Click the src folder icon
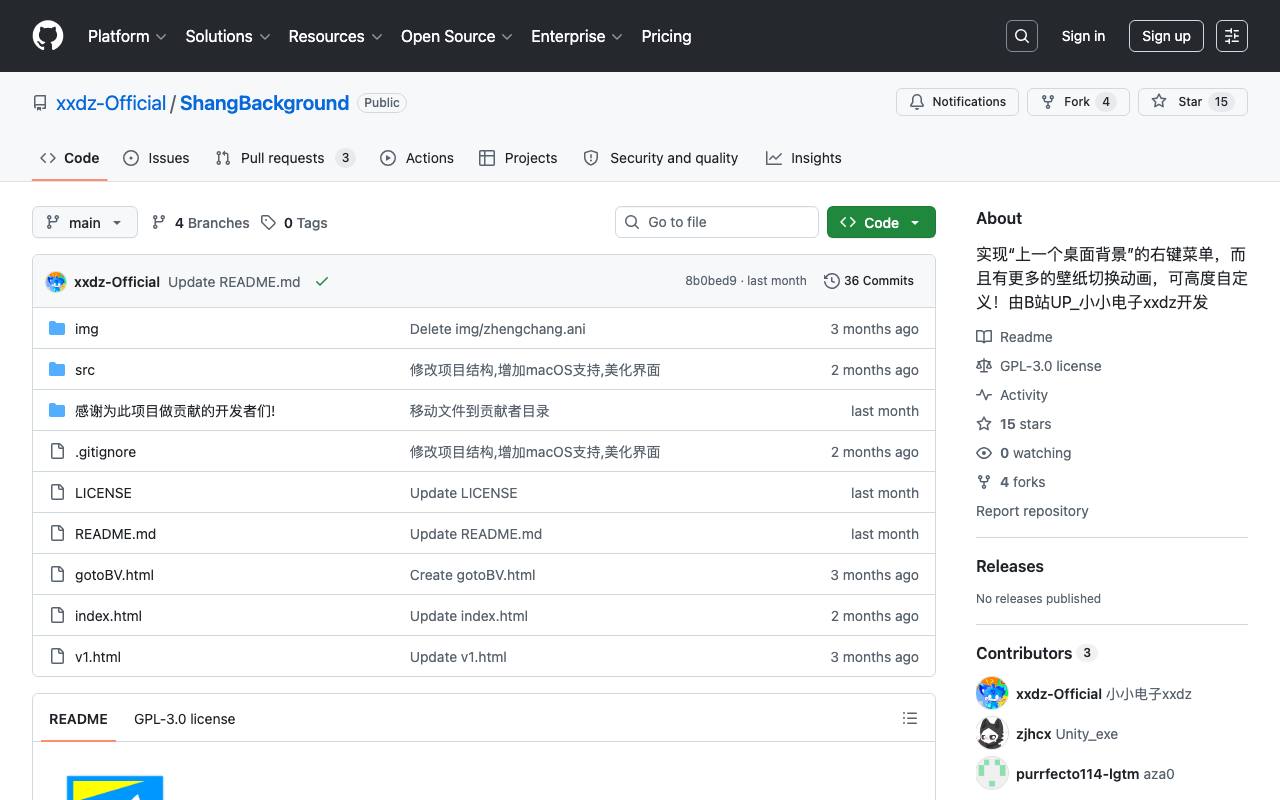This screenshot has height=800, width=1280. pos(57,370)
